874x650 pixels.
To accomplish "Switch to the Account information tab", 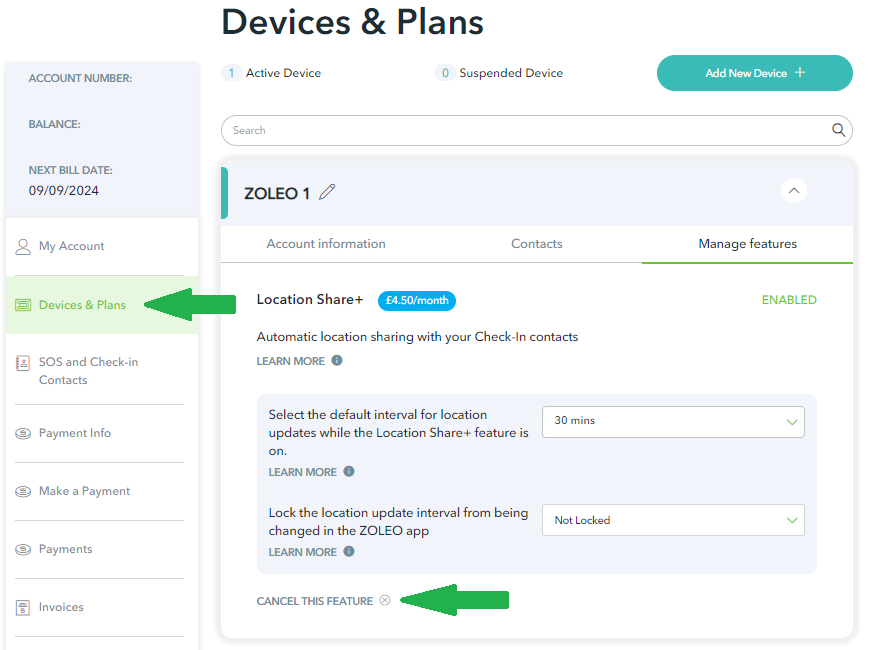I will pyautogui.click(x=326, y=244).
